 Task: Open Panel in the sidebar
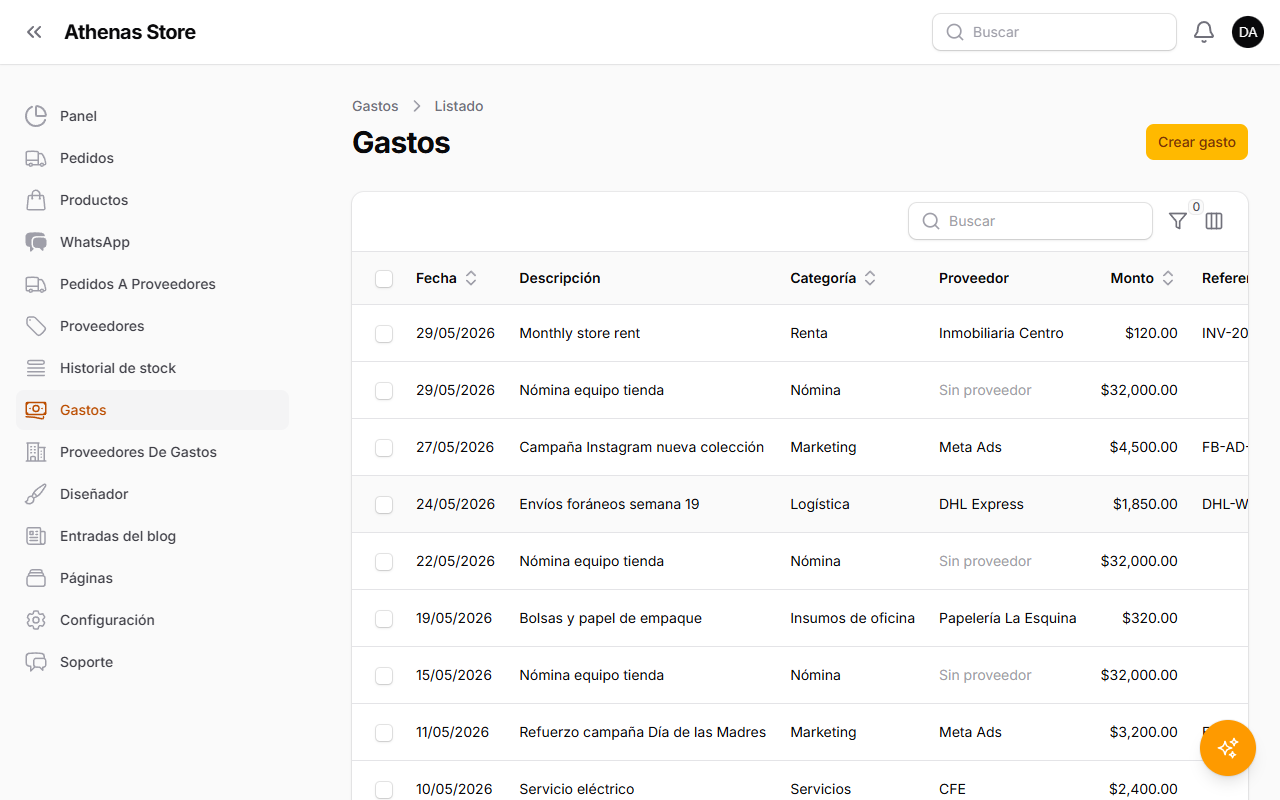point(152,116)
